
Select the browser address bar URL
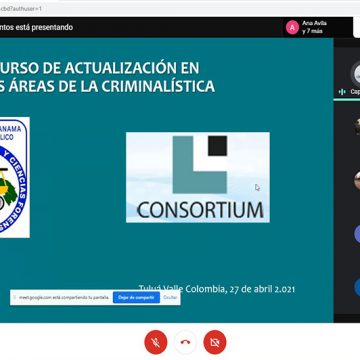[21, 9]
